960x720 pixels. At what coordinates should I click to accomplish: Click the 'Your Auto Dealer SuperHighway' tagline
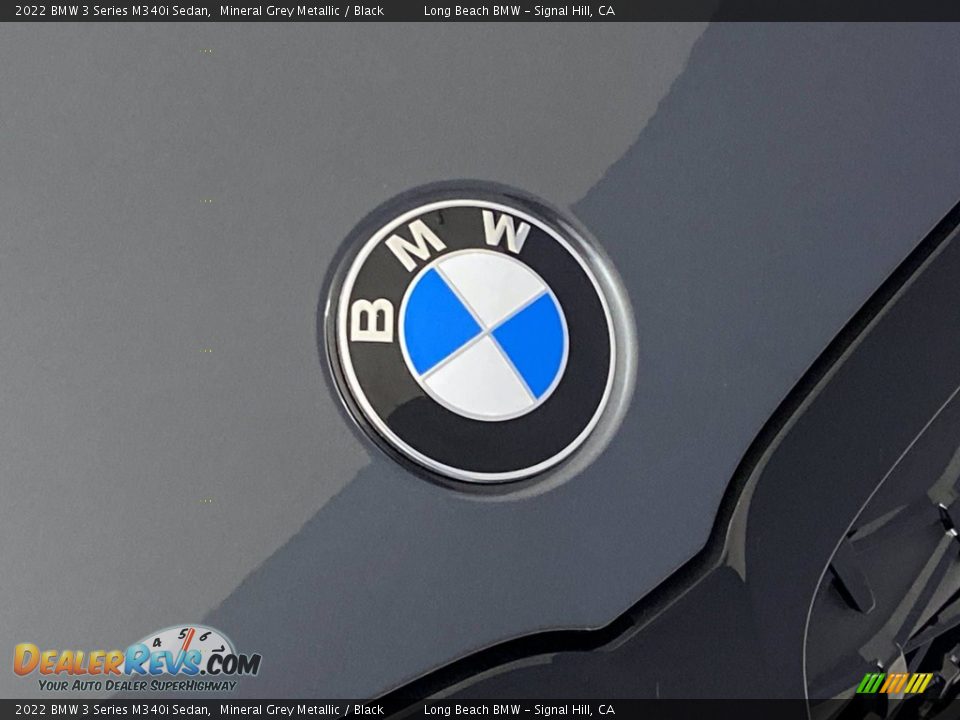pos(137,685)
